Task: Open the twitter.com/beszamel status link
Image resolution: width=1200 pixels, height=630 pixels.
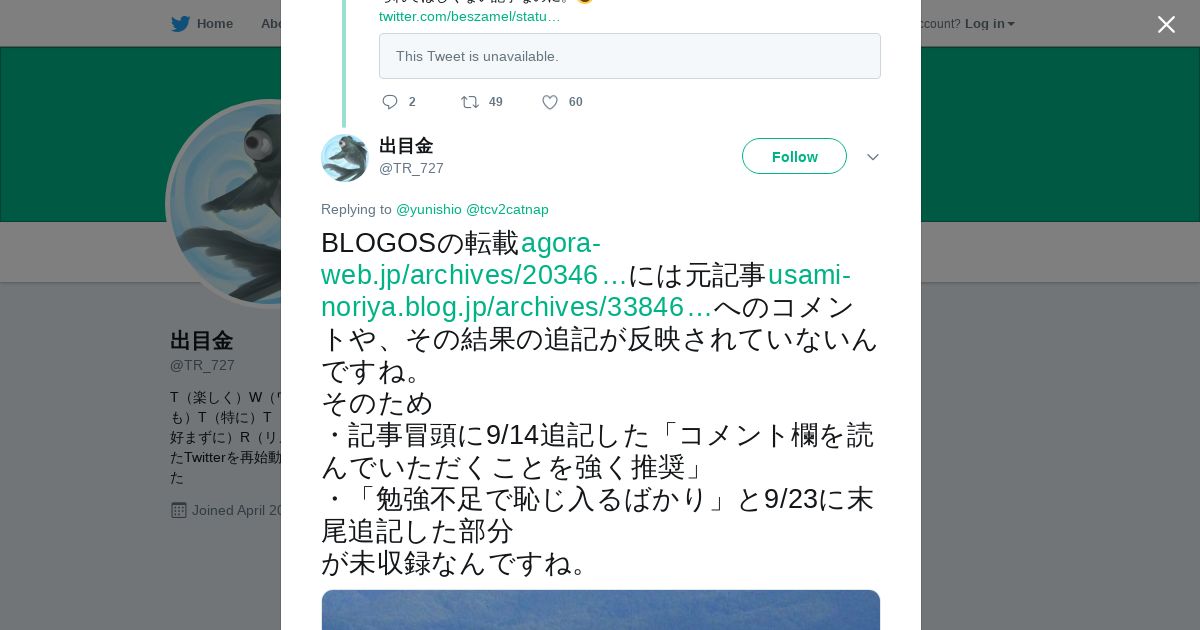Action: pyautogui.click(x=469, y=16)
